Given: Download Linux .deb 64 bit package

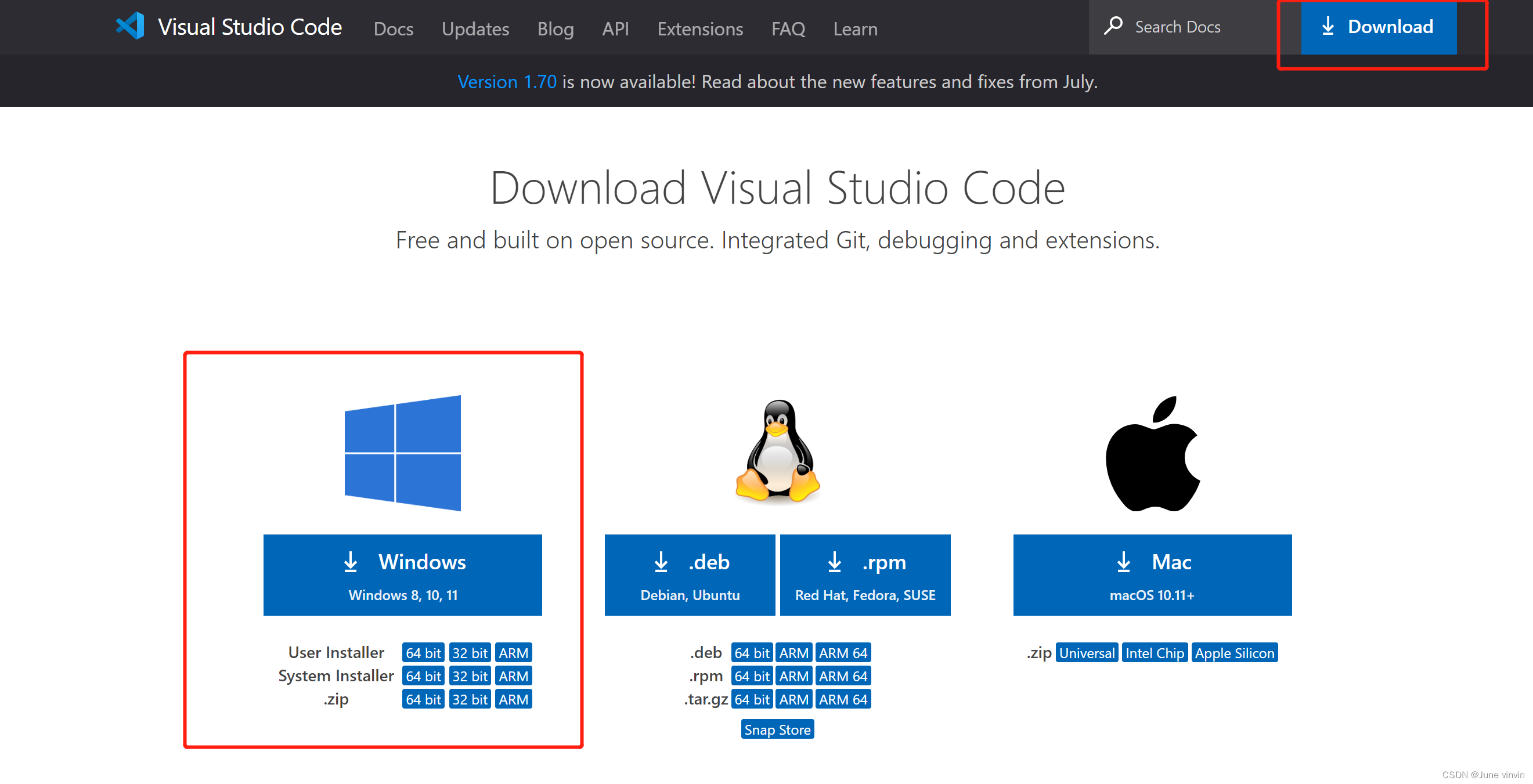Looking at the screenshot, I should (752, 652).
